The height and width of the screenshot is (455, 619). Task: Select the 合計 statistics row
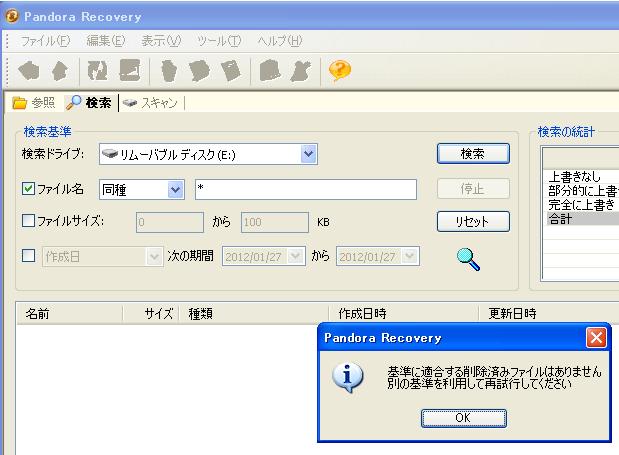coord(581,218)
